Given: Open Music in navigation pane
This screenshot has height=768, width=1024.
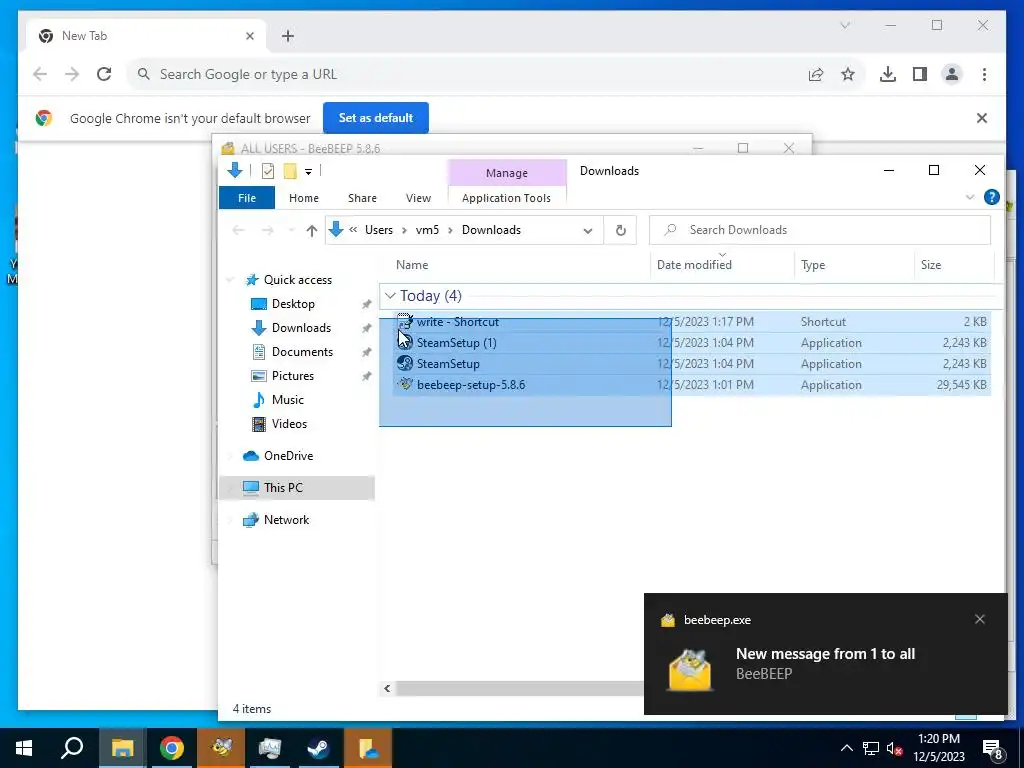Looking at the screenshot, I should click(287, 400).
